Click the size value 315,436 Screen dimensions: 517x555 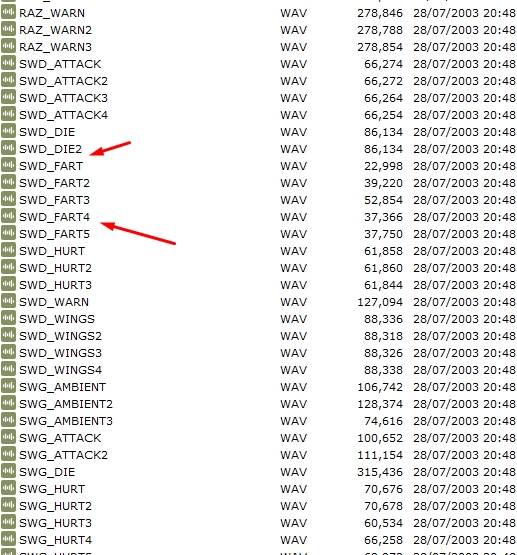(x=380, y=472)
